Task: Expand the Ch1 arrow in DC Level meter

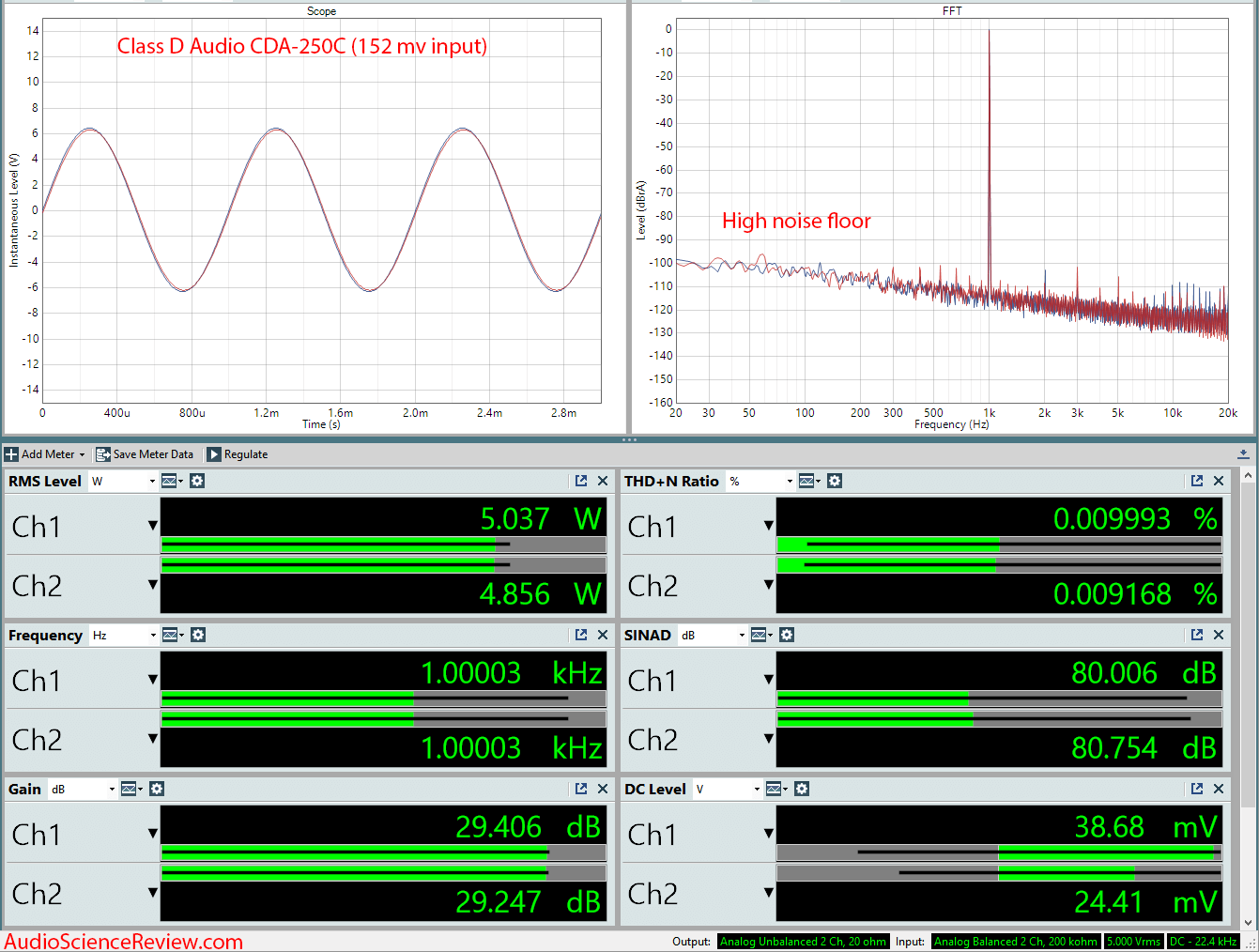Action: (768, 834)
